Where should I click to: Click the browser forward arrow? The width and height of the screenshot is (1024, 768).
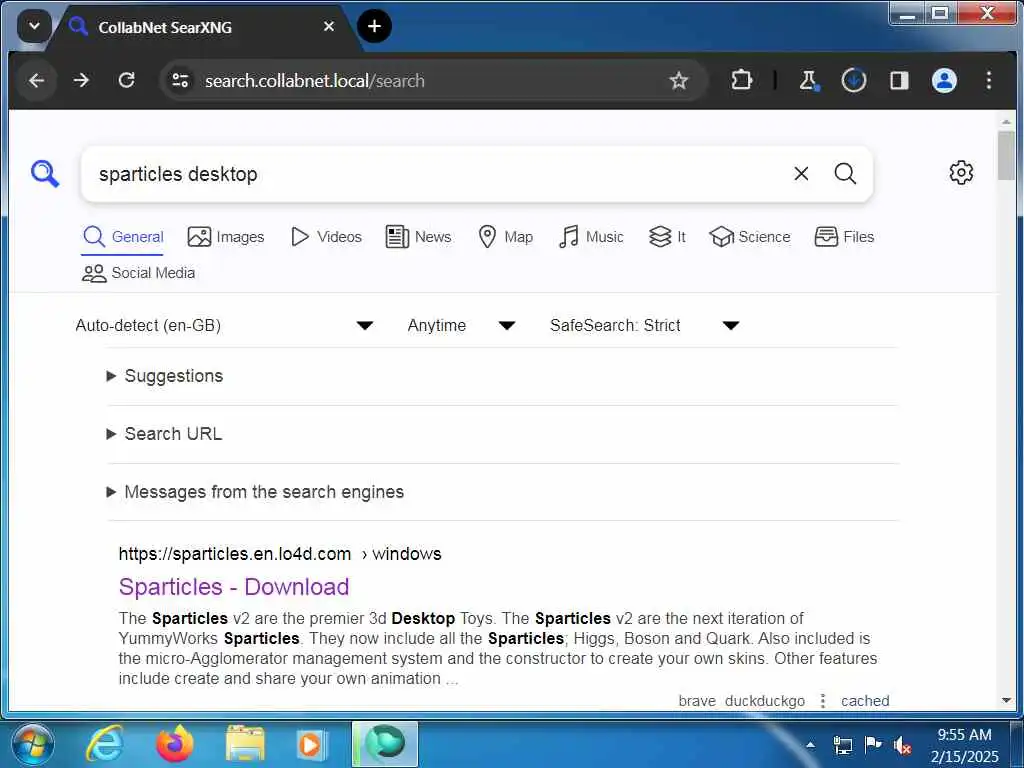81,80
